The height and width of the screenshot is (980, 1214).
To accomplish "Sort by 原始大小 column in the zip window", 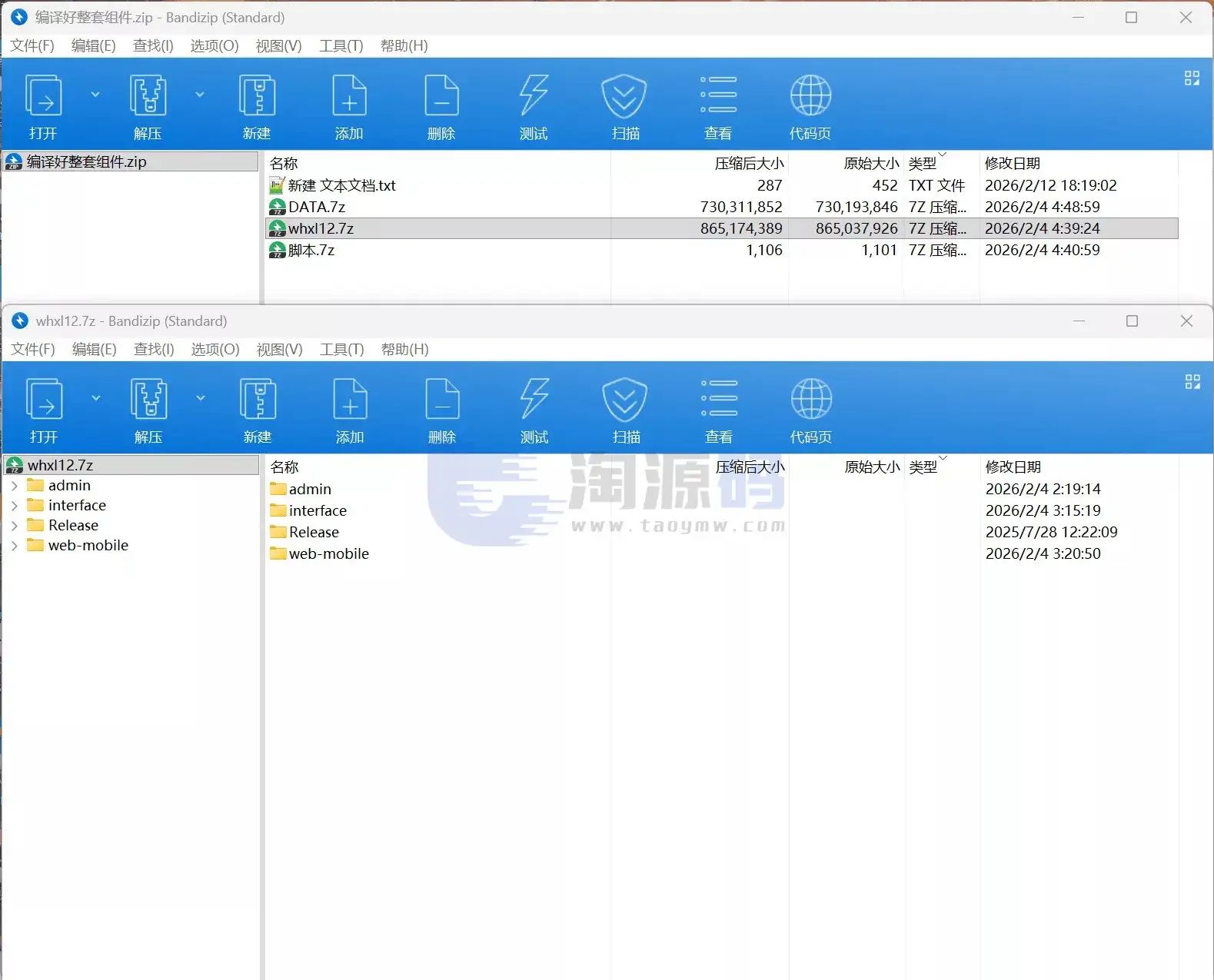I will 871,163.
